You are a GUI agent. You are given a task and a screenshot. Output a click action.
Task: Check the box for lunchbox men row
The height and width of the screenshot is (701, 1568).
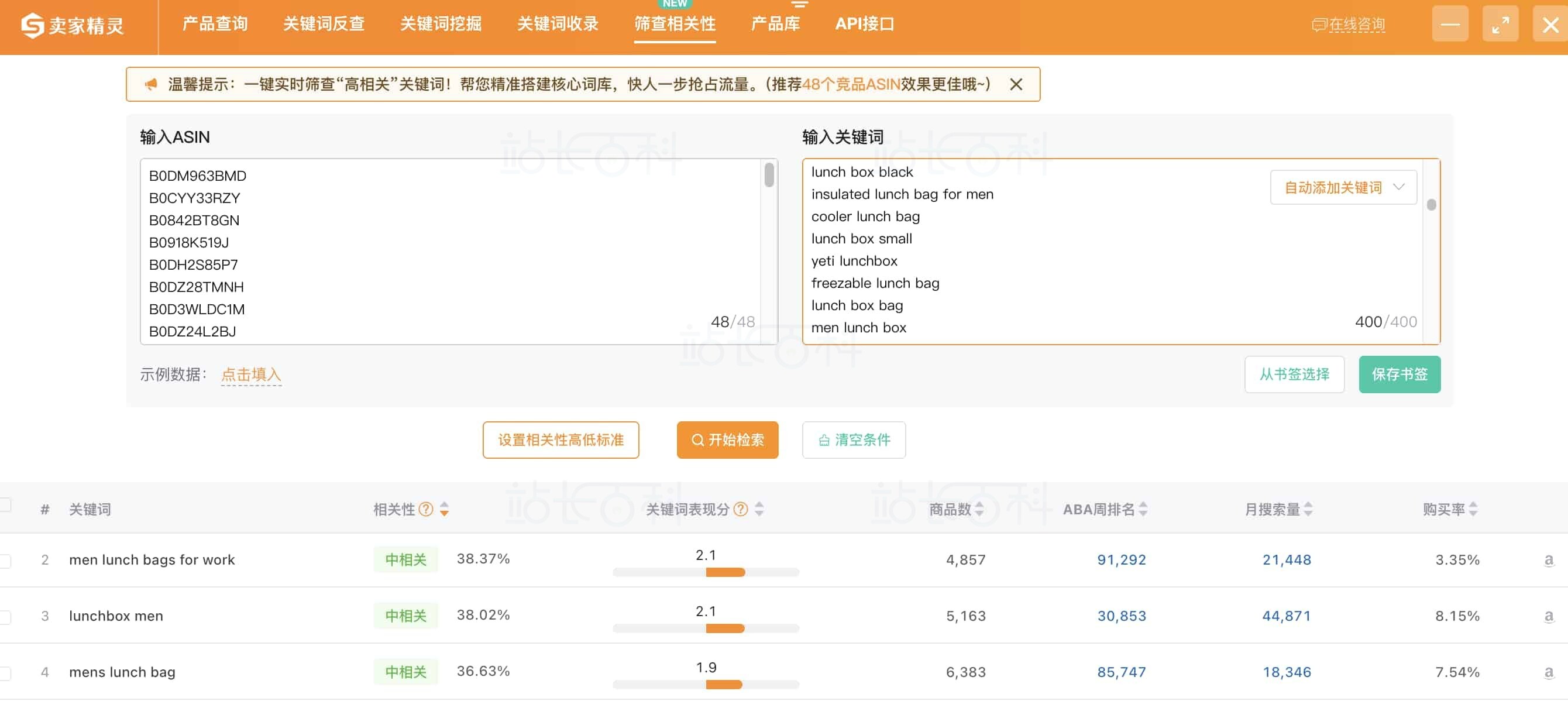(5, 617)
